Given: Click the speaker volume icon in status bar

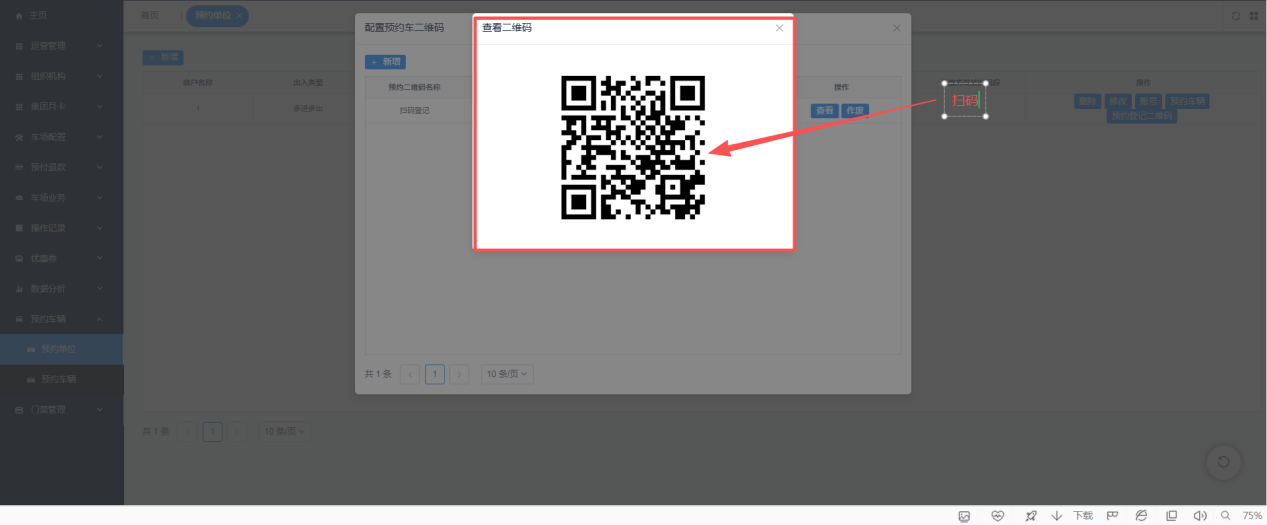Looking at the screenshot, I should [1200, 516].
